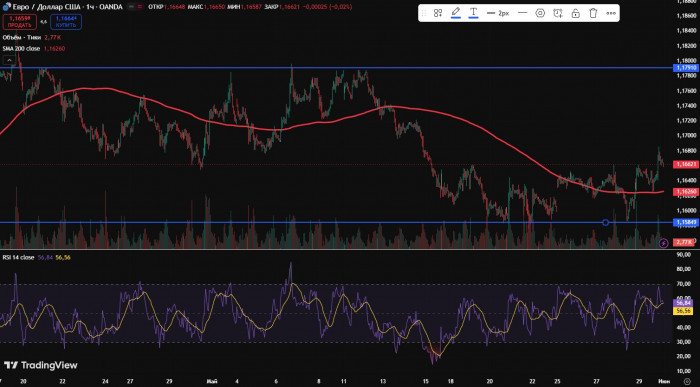Click 80,00 on the RSI scale

(x=684, y=269)
